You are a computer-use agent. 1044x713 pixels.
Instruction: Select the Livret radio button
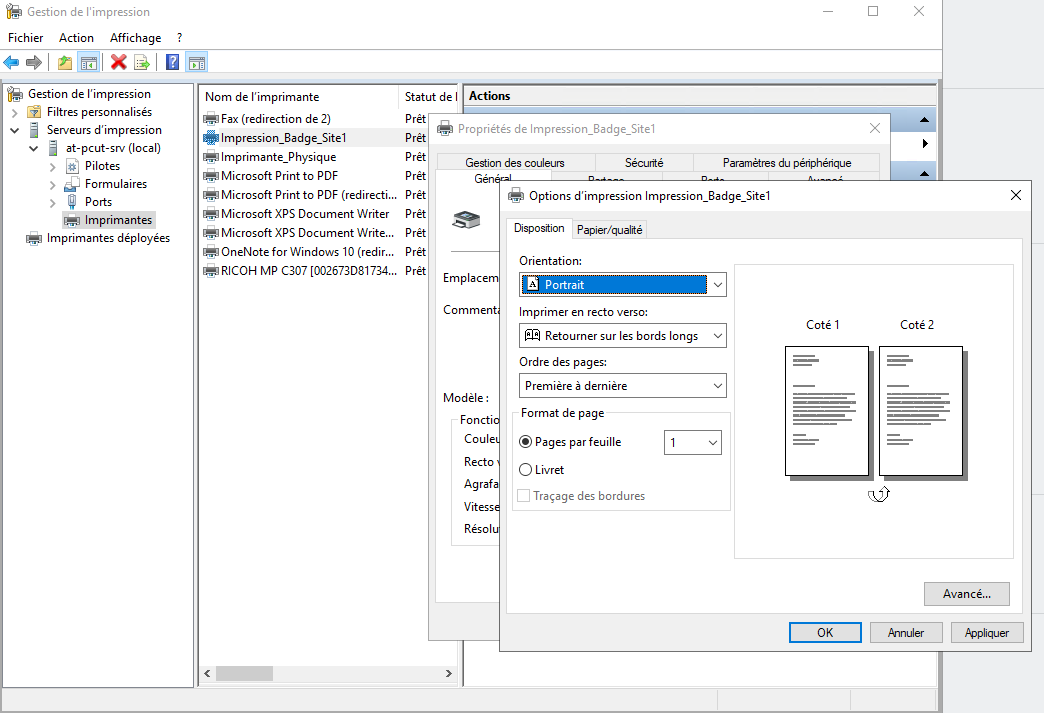(x=527, y=469)
